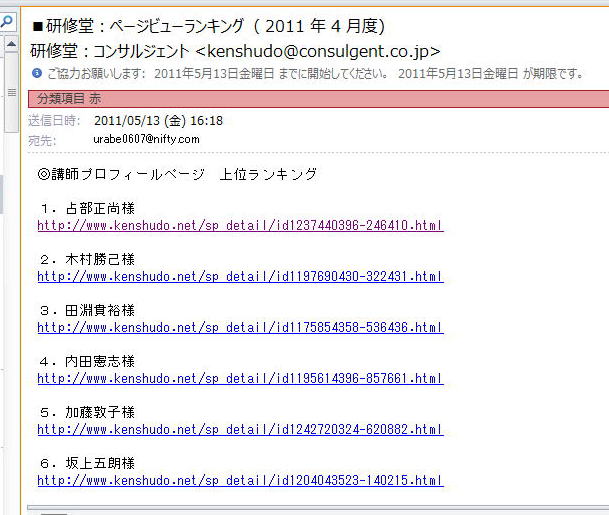Click the 送信日時 label

[x=54, y=121]
